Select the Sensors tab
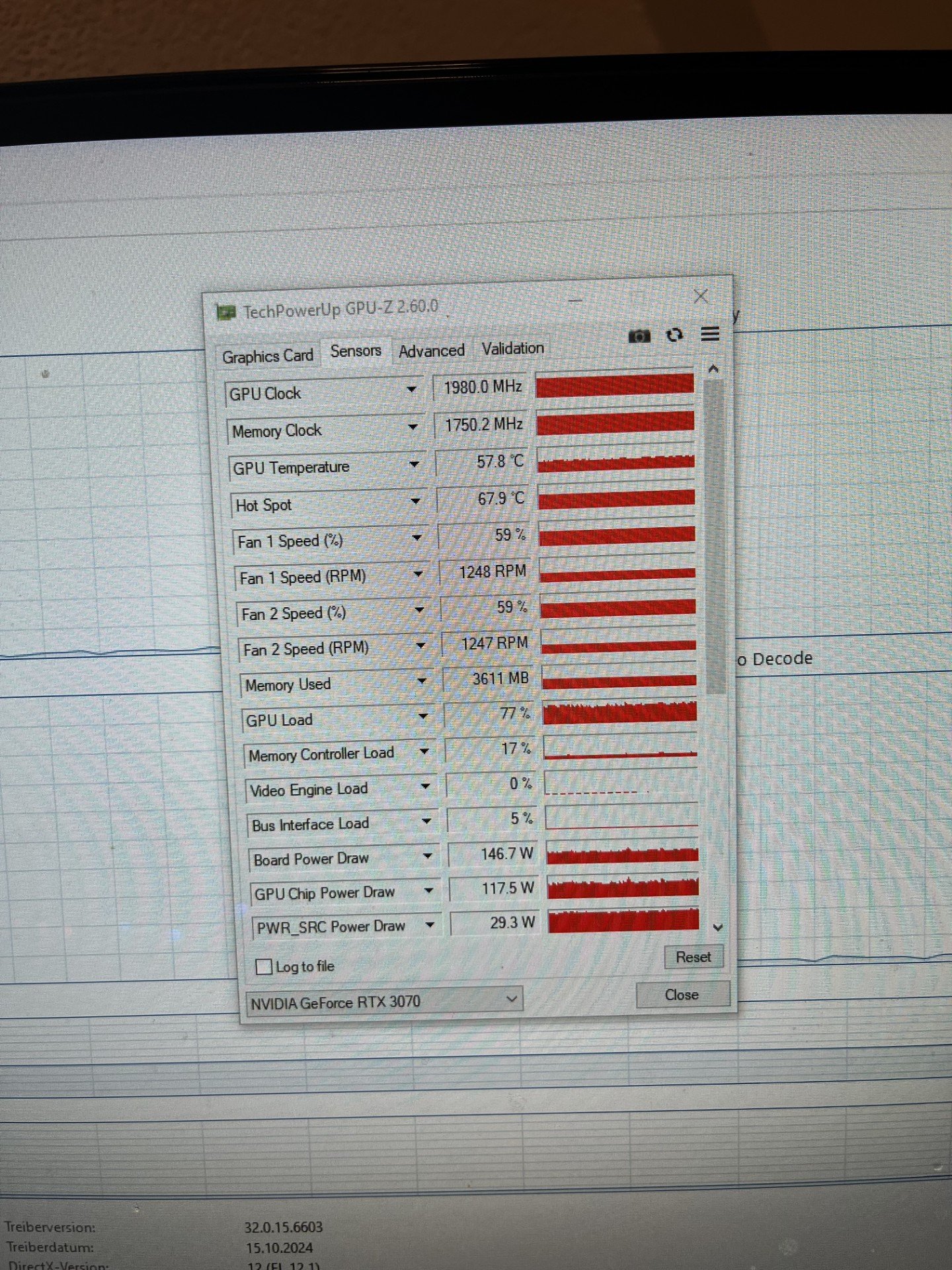Screen dimensions: 952x1270 click(x=356, y=351)
